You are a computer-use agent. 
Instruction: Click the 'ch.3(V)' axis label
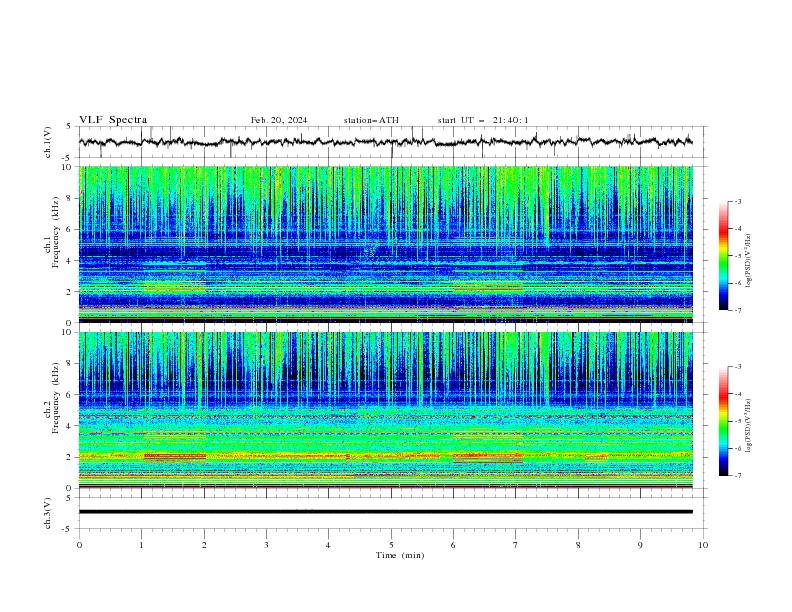tap(48, 513)
